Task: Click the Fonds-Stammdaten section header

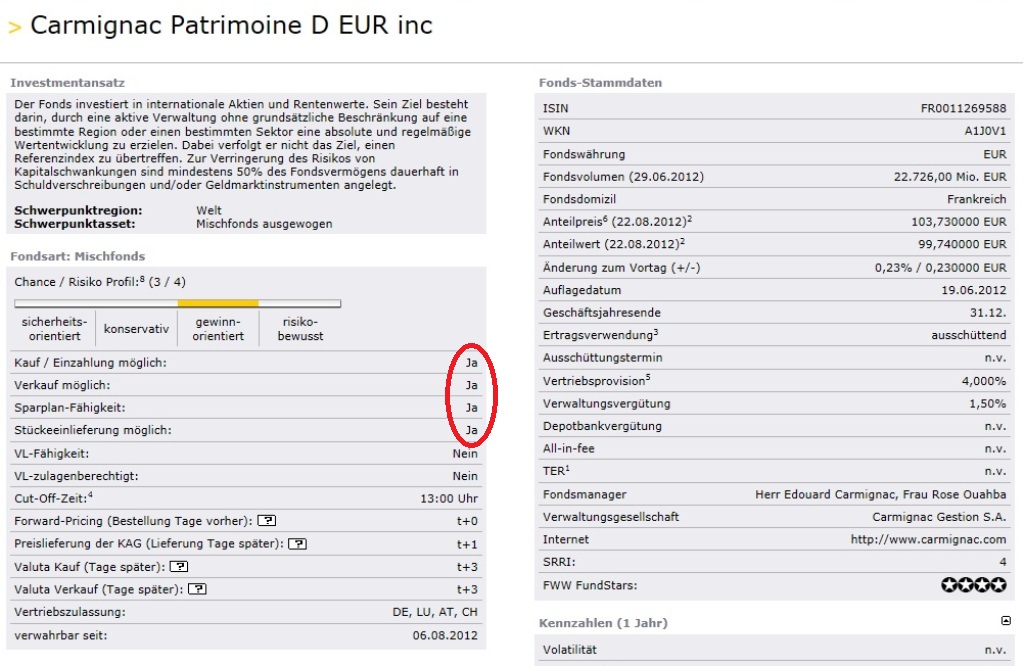Action: pyautogui.click(x=600, y=83)
